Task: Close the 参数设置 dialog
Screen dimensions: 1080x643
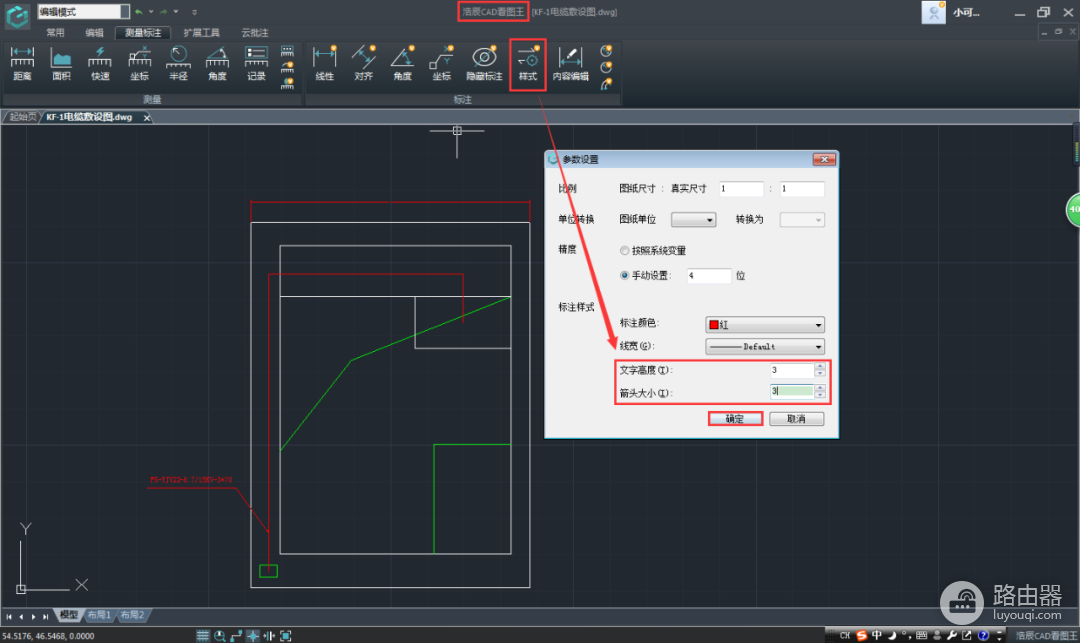Action: (824, 159)
